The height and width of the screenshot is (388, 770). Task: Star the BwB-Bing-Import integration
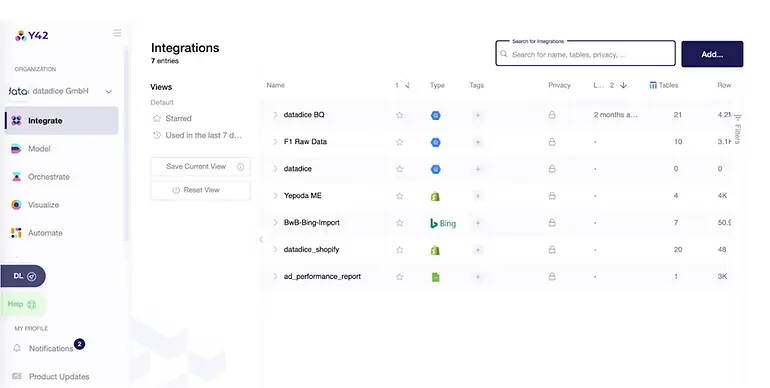[400, 223]
